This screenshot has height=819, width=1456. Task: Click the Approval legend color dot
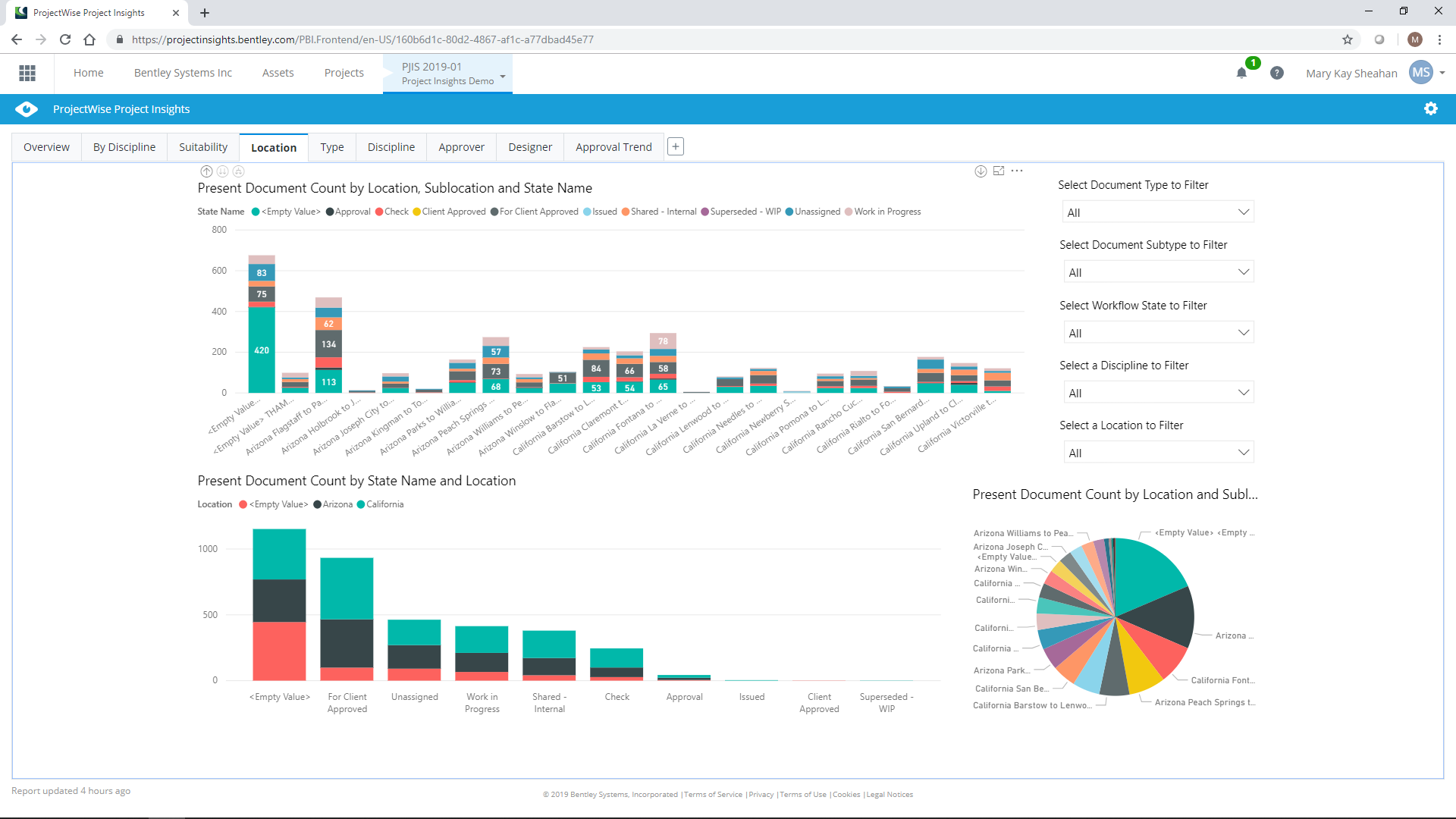tap(330, 212)
